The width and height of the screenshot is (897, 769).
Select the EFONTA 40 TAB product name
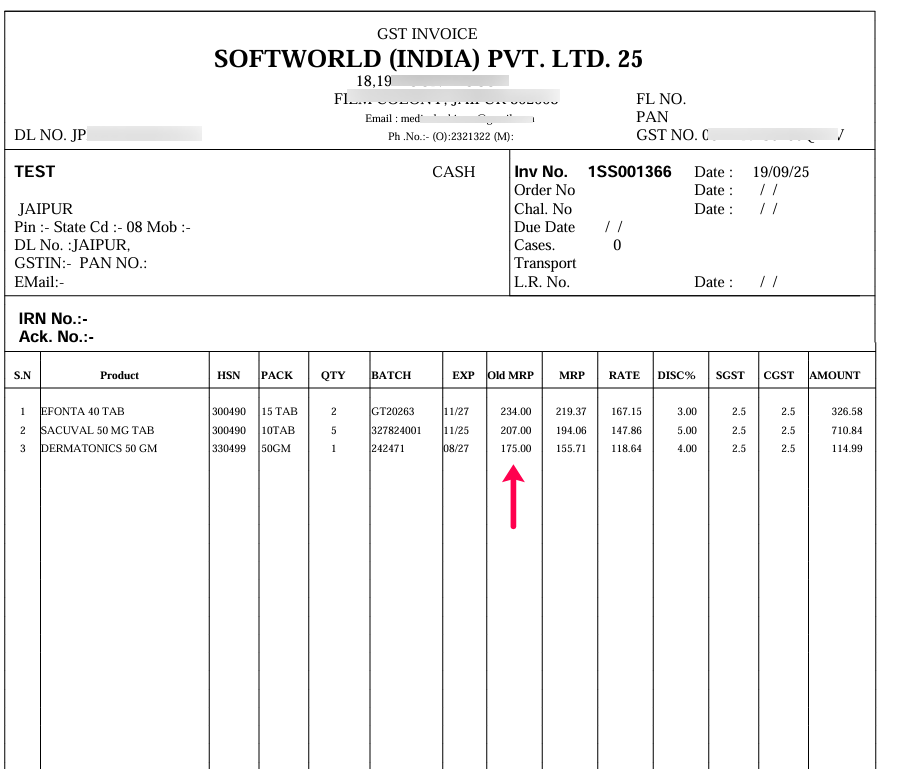(x=82, y=411)
